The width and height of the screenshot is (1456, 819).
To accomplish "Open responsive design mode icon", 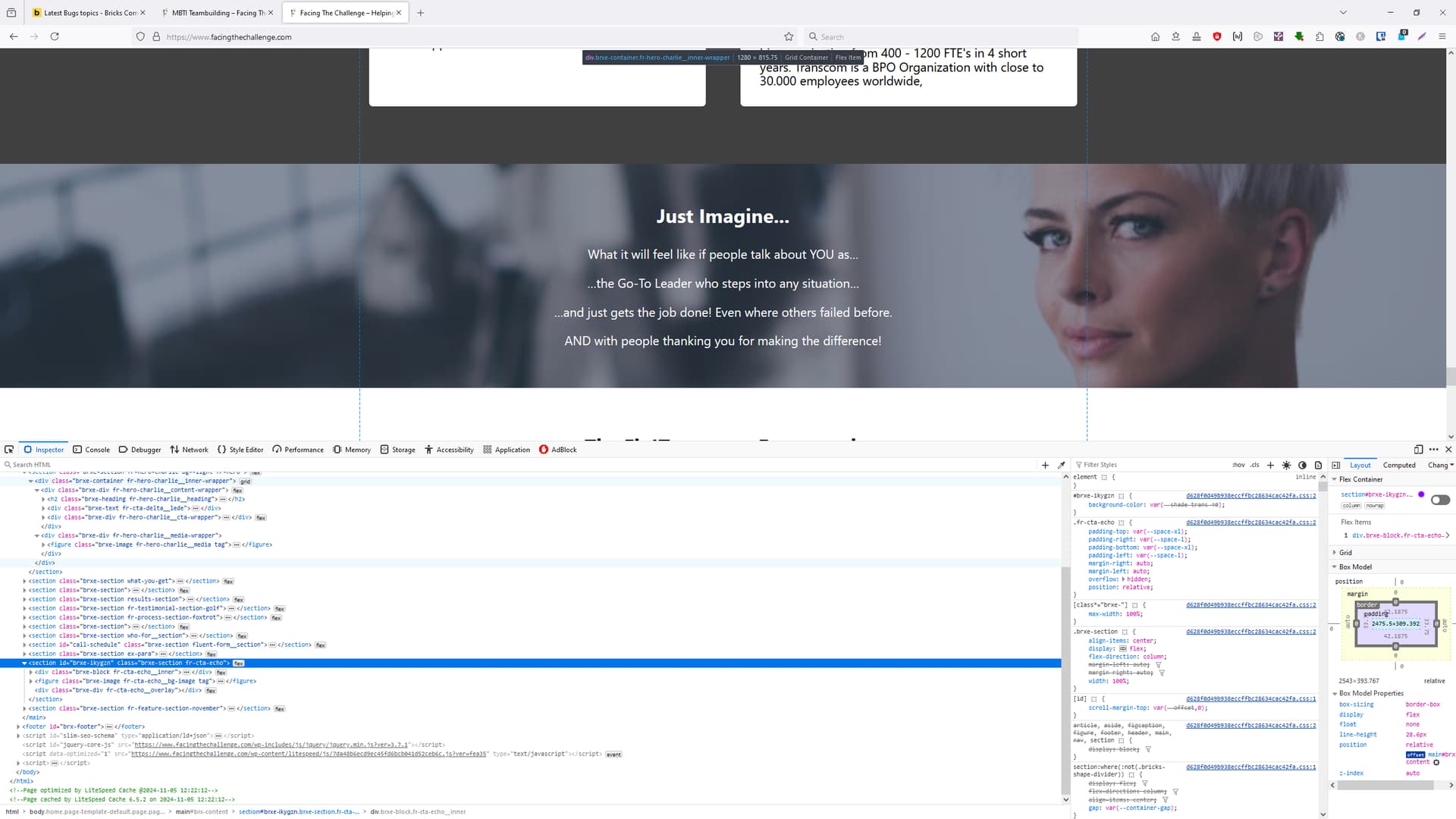I will click(1418, 450).
